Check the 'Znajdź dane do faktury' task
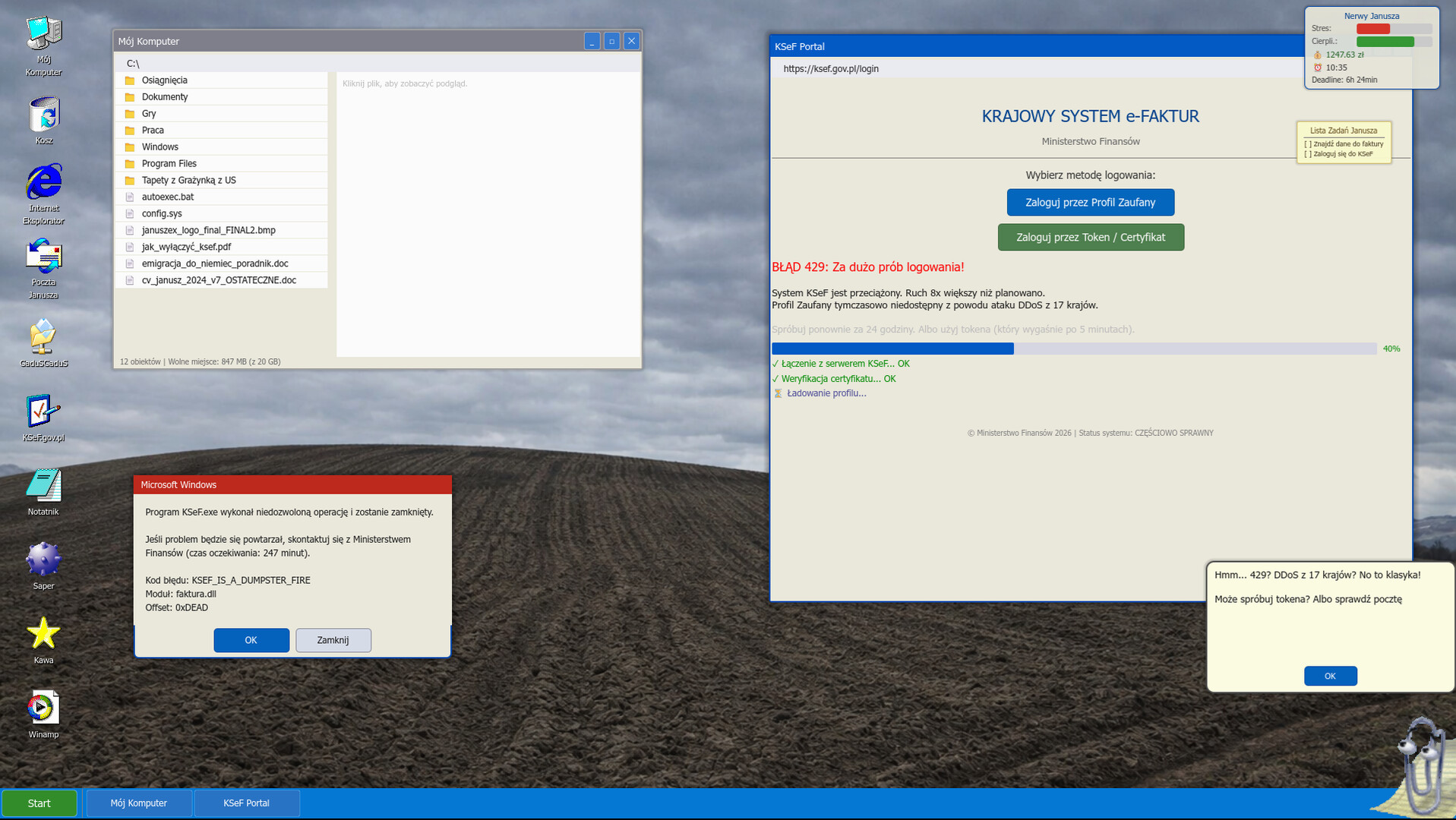The image size is (1456, 820). pos(1308,144)
